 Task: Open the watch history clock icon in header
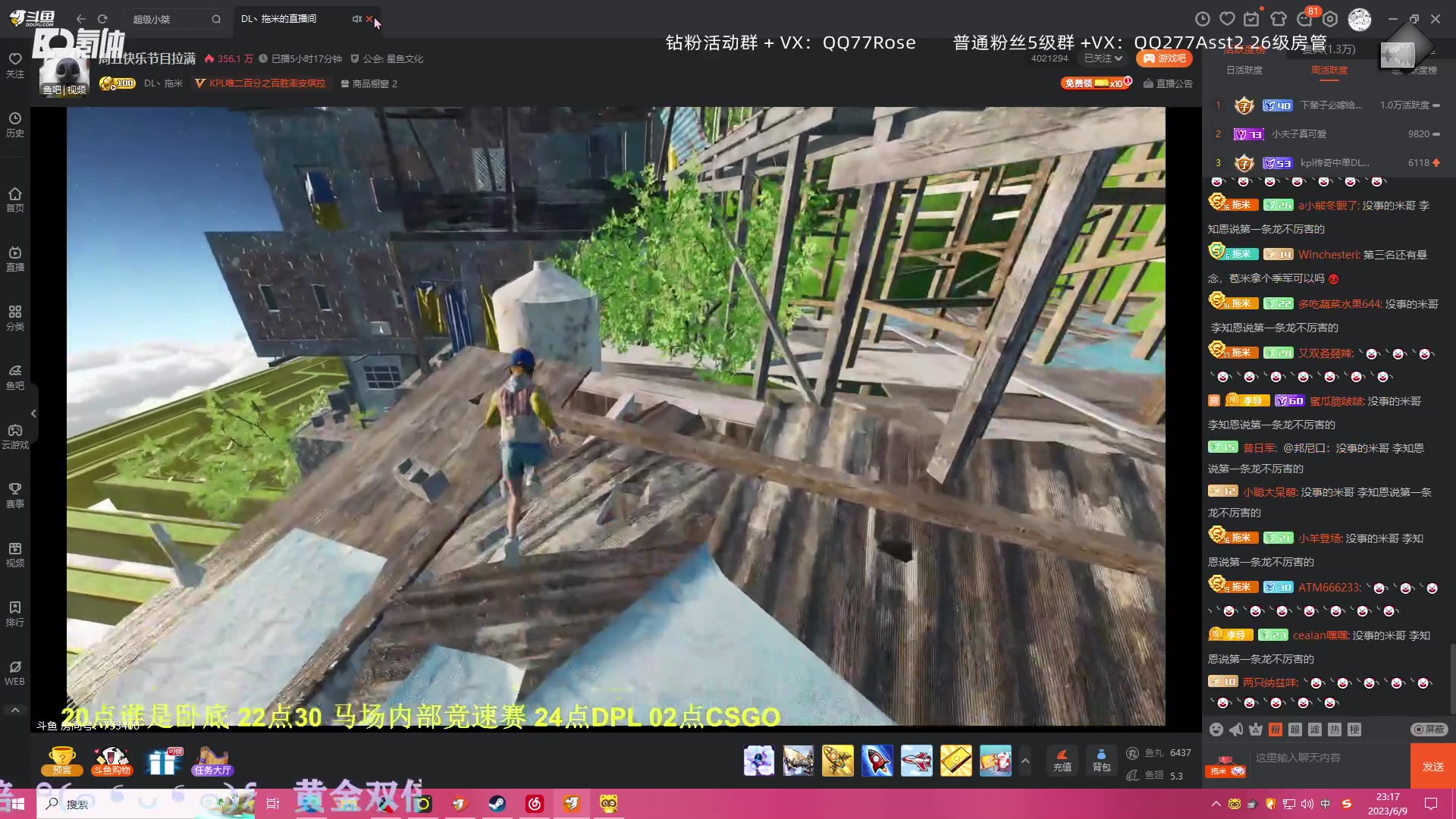tap(1202, 19)
